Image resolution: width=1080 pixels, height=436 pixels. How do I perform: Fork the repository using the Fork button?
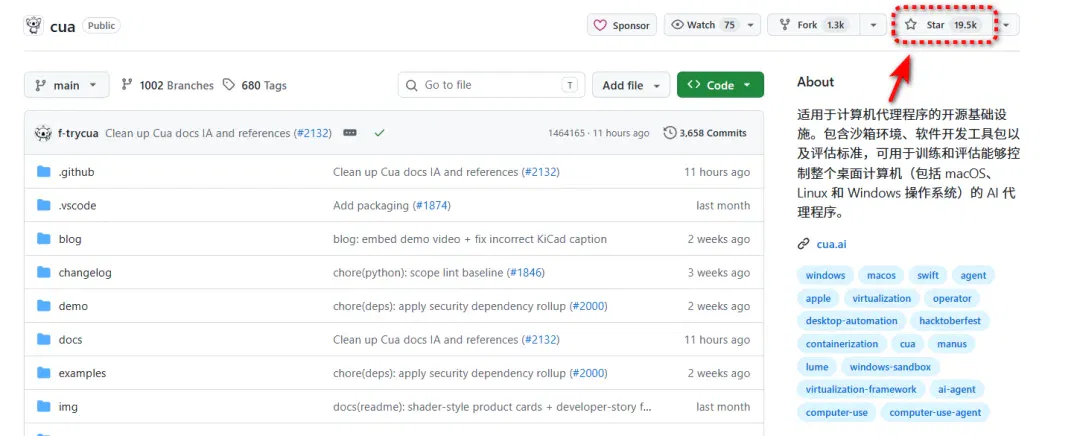[x=813, y=25]
